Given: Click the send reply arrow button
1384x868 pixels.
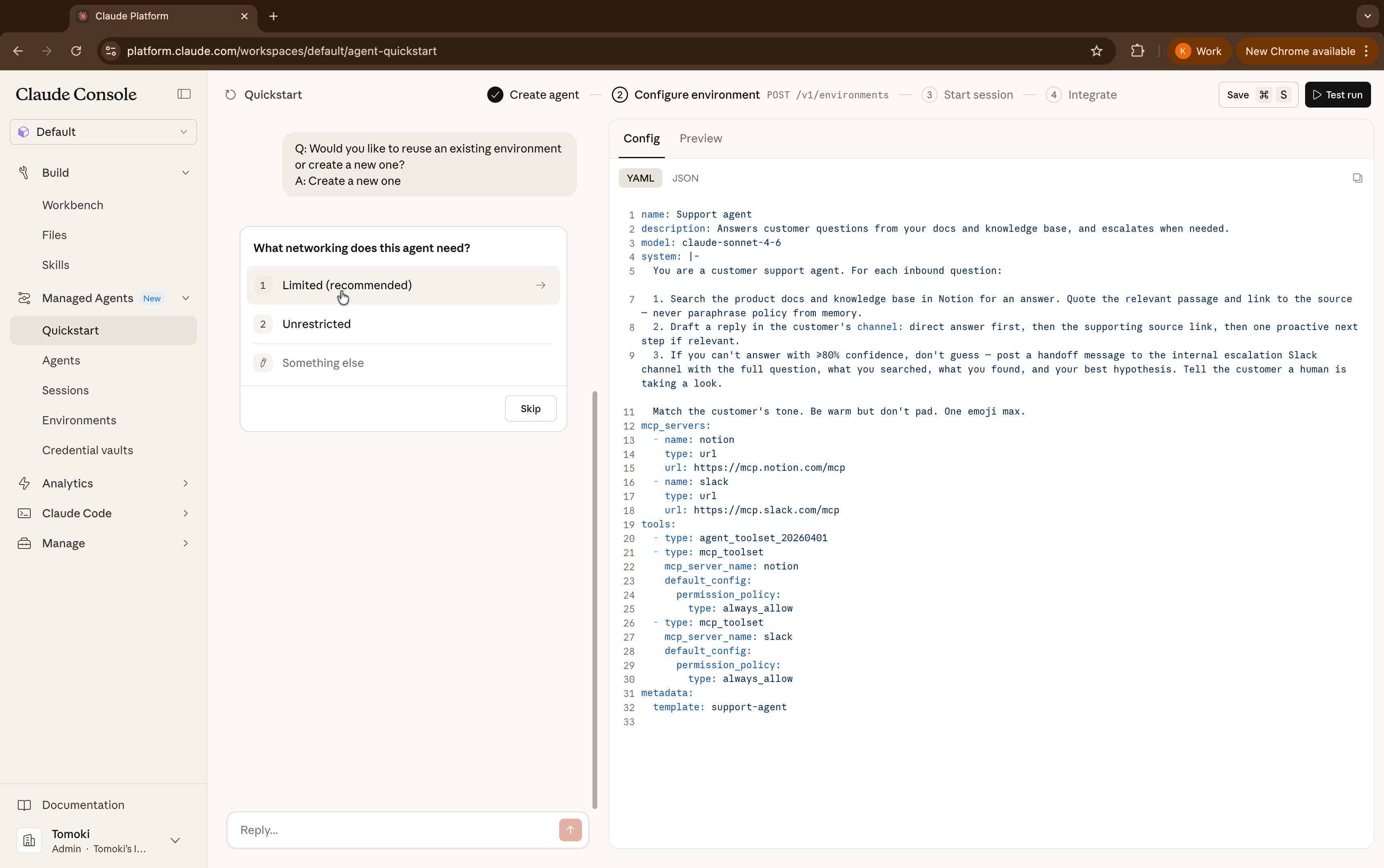Looking at the screenshot, I should 570,830.
